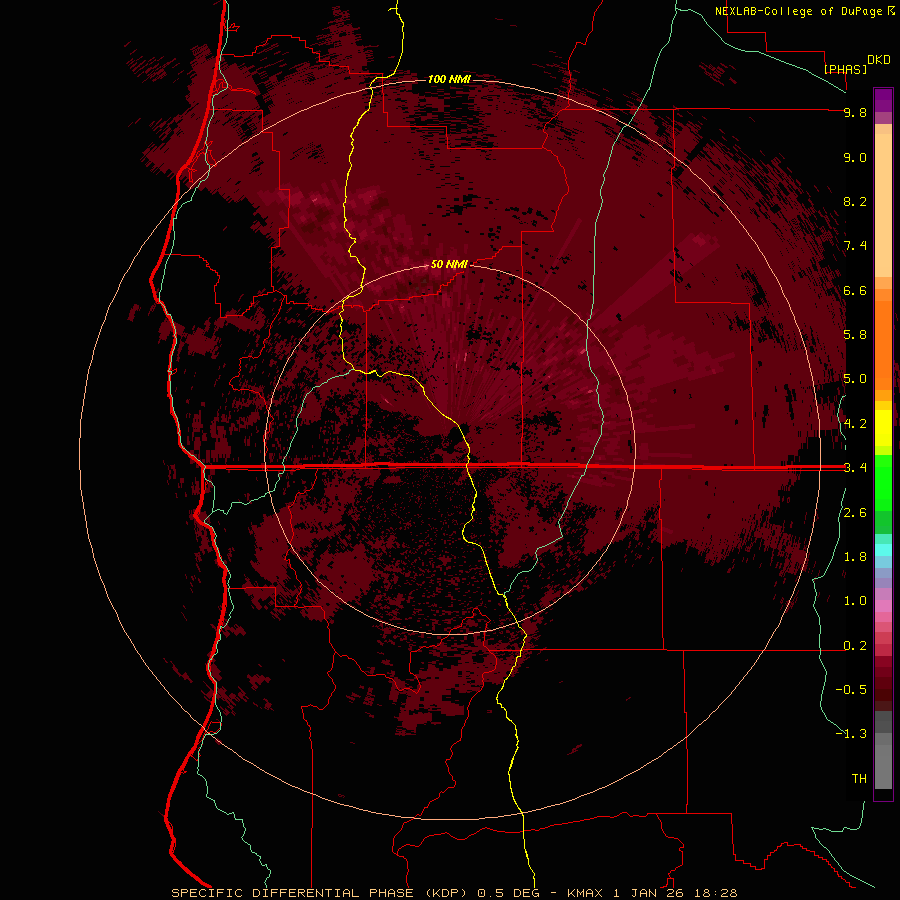Click the 9.0 value on the scale
The width and height of the screenshot is (900, 900).
point(855,157)
